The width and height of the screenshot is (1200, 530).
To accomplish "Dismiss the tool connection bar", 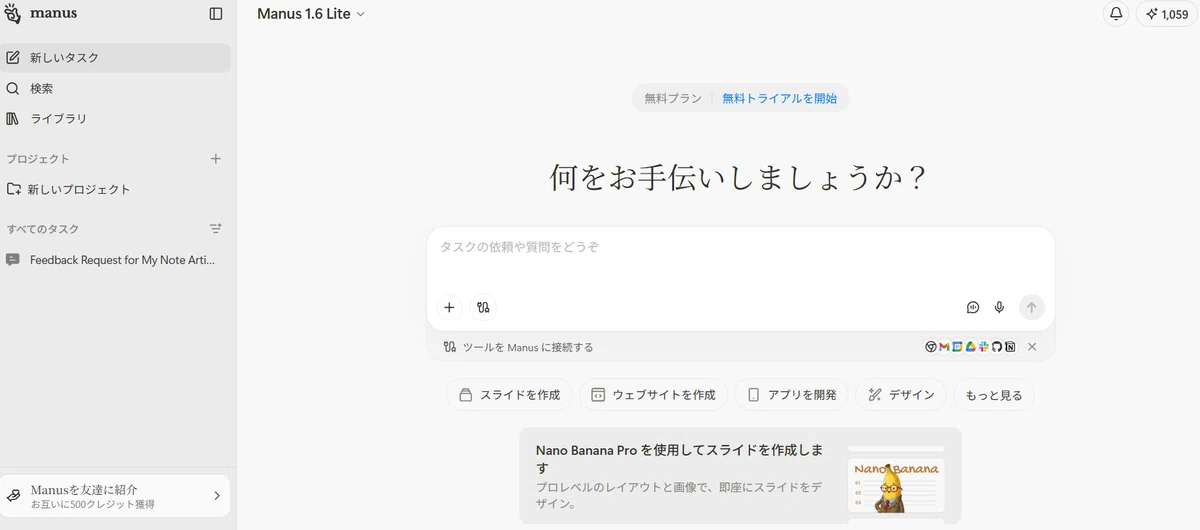I will click(1032, 347).
